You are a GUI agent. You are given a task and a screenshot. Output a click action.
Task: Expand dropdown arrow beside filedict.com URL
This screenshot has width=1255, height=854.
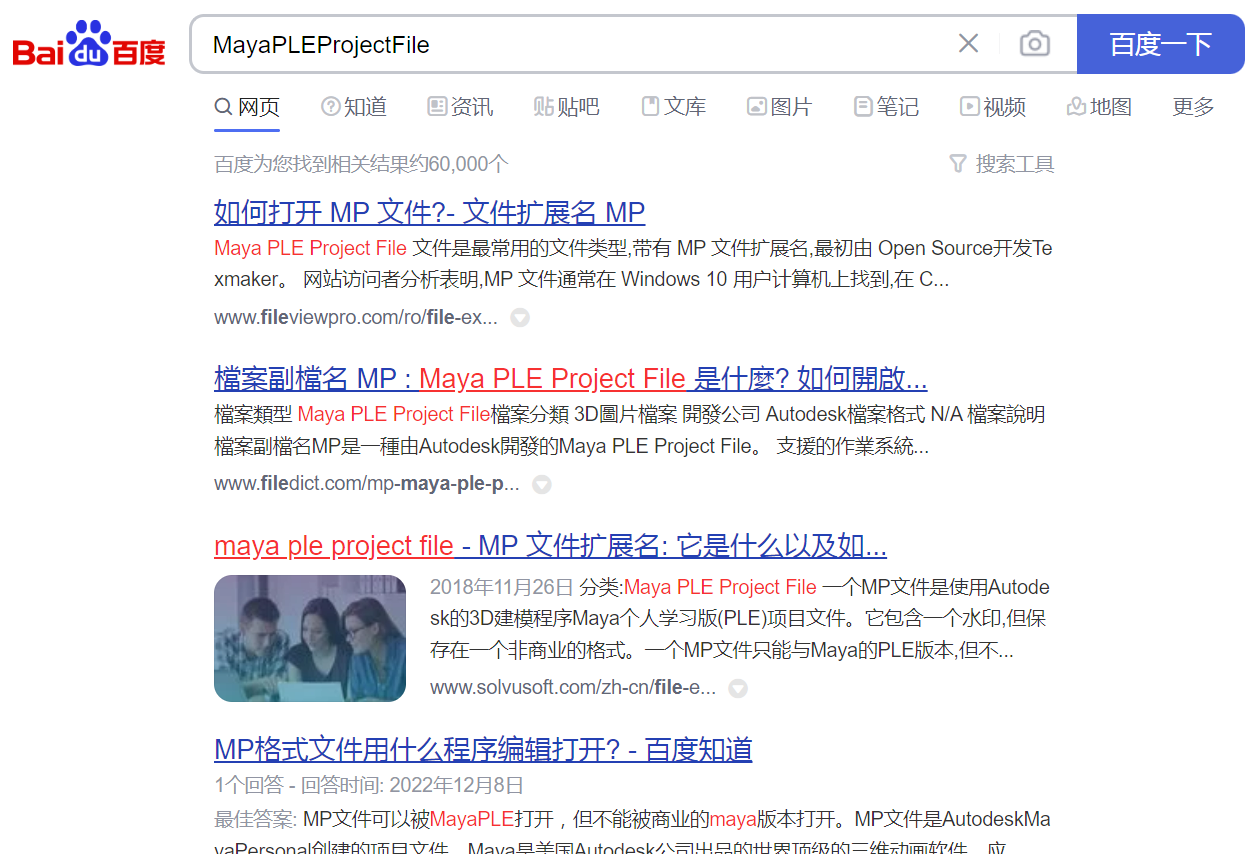click(541, 485)
